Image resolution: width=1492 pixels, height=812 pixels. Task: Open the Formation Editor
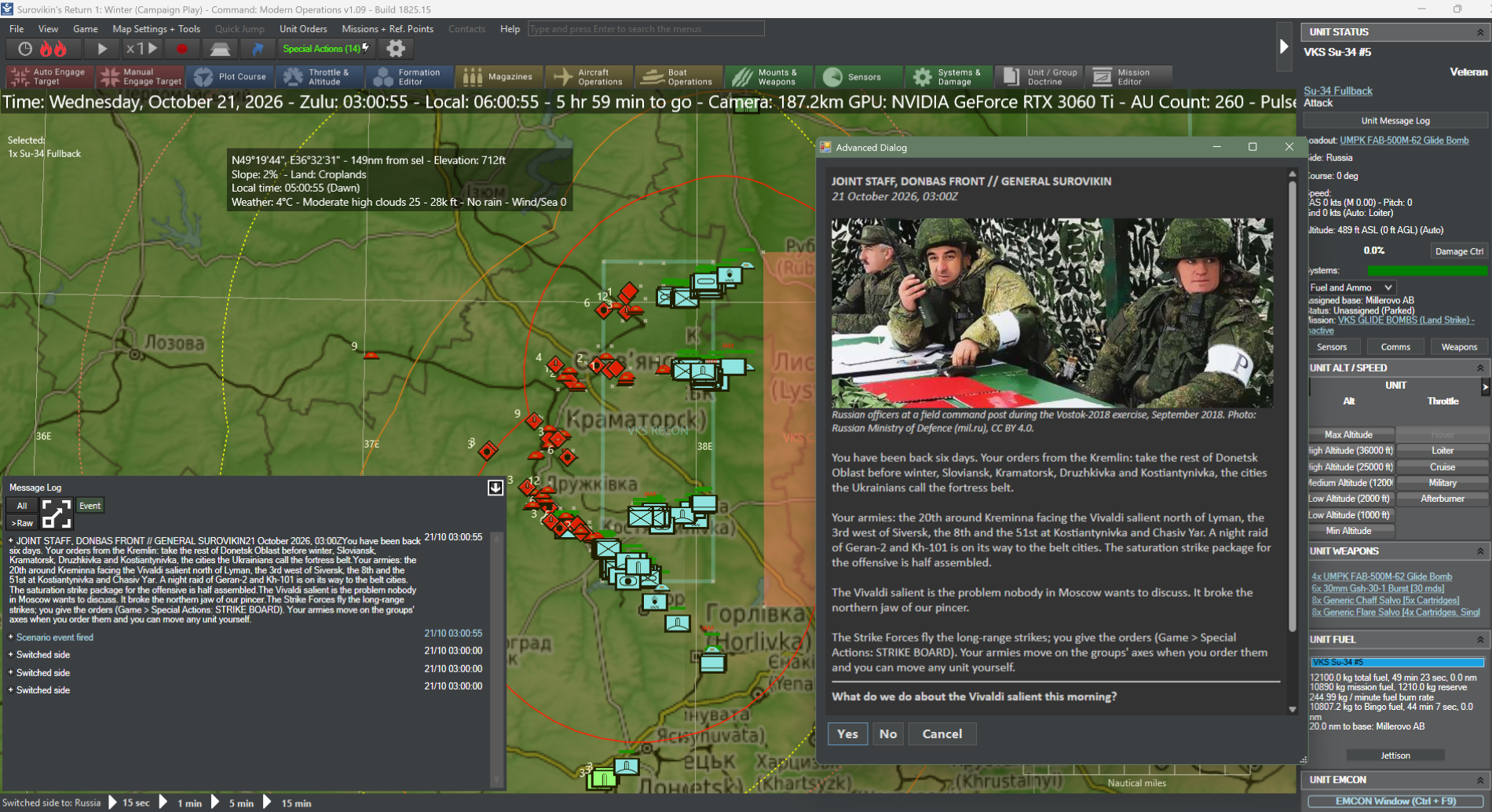tap(411, 77)
